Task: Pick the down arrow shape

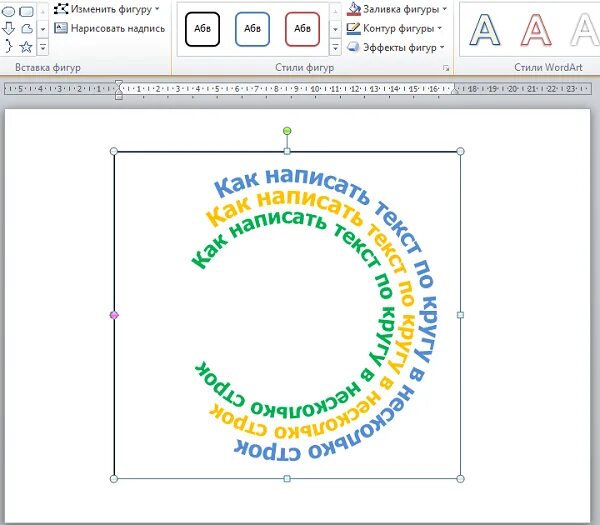Action: pos(8,29)
